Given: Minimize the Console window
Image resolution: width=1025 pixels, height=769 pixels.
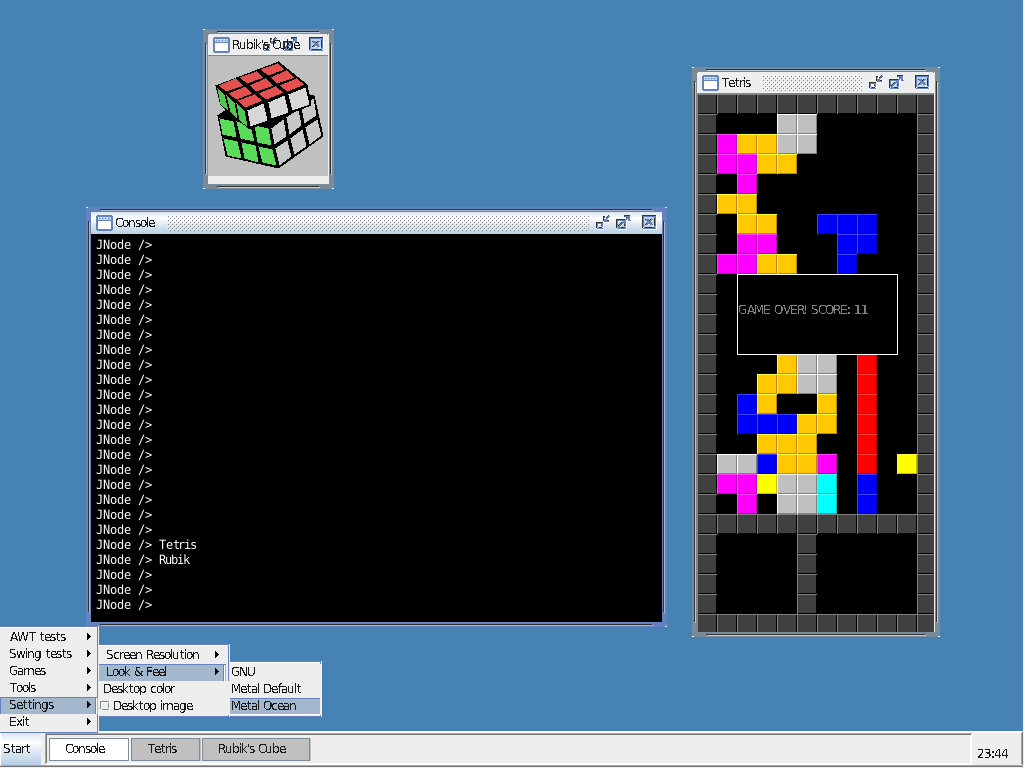Looking at the screenshot, I should point(602,223).
